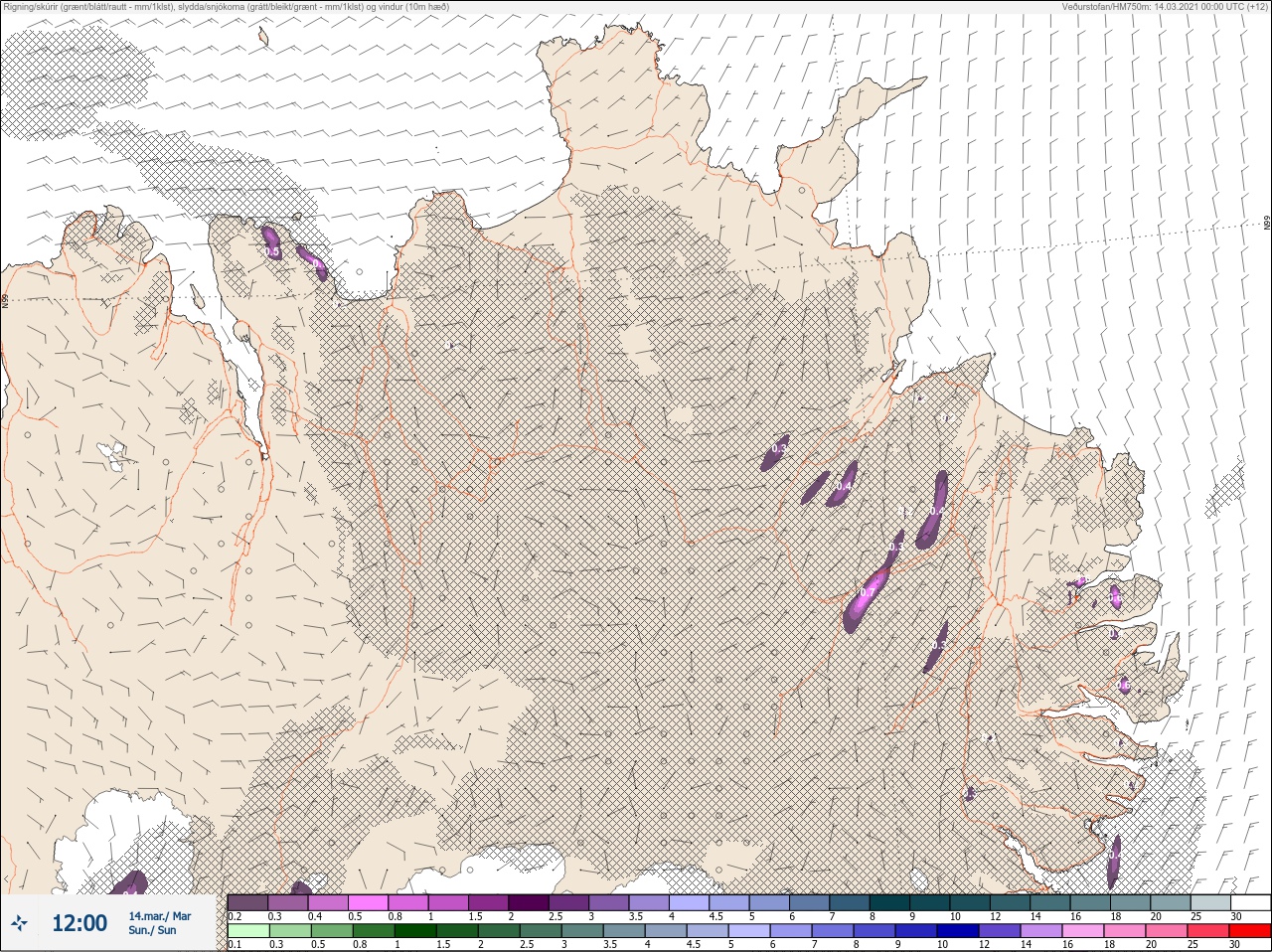Click the 4.5 label in the lower legend
This screenshot has width=1272, height=952.
[x=695, y=944]
